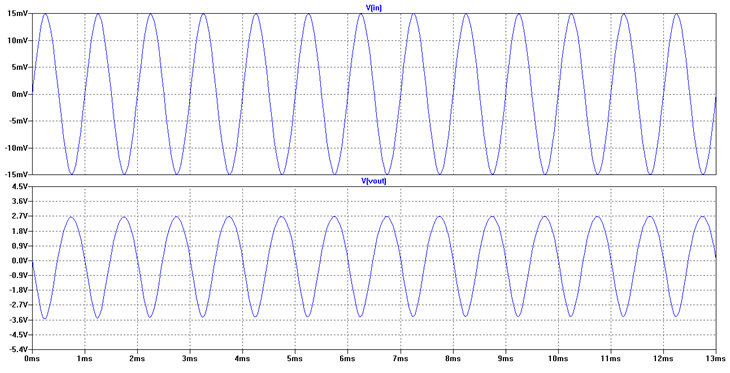Click the 5mV axis label
The image size is (730, 373).
pyautogui.click(x=21, y=67)
